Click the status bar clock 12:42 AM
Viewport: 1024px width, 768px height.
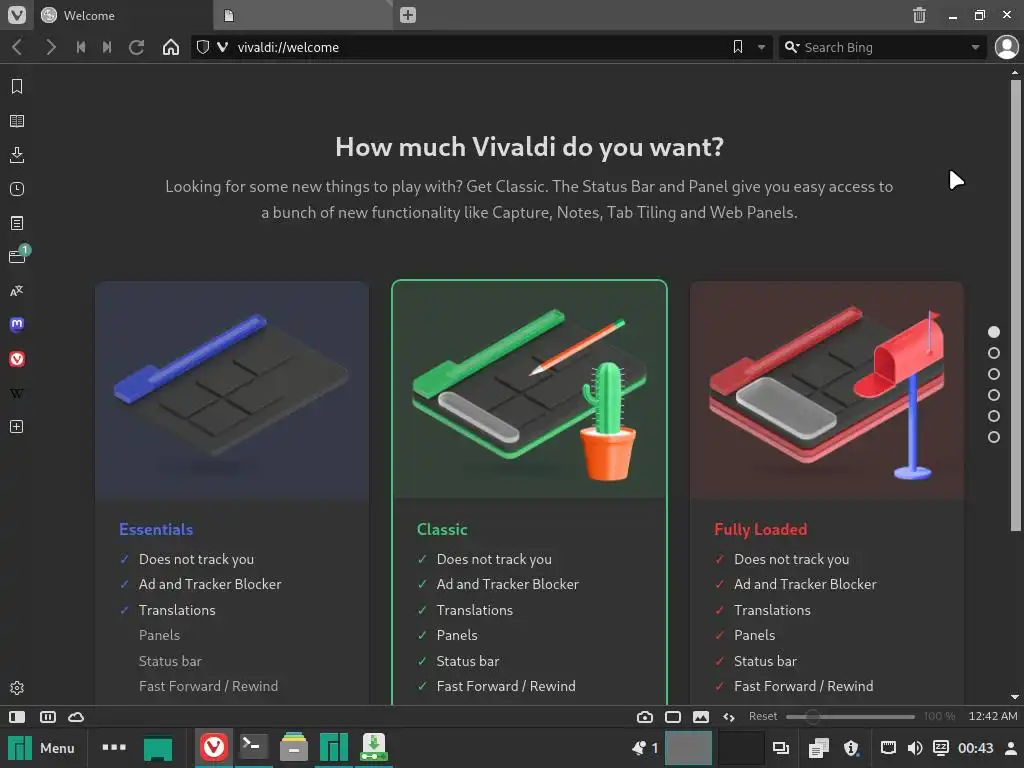[x=993, y=716]
